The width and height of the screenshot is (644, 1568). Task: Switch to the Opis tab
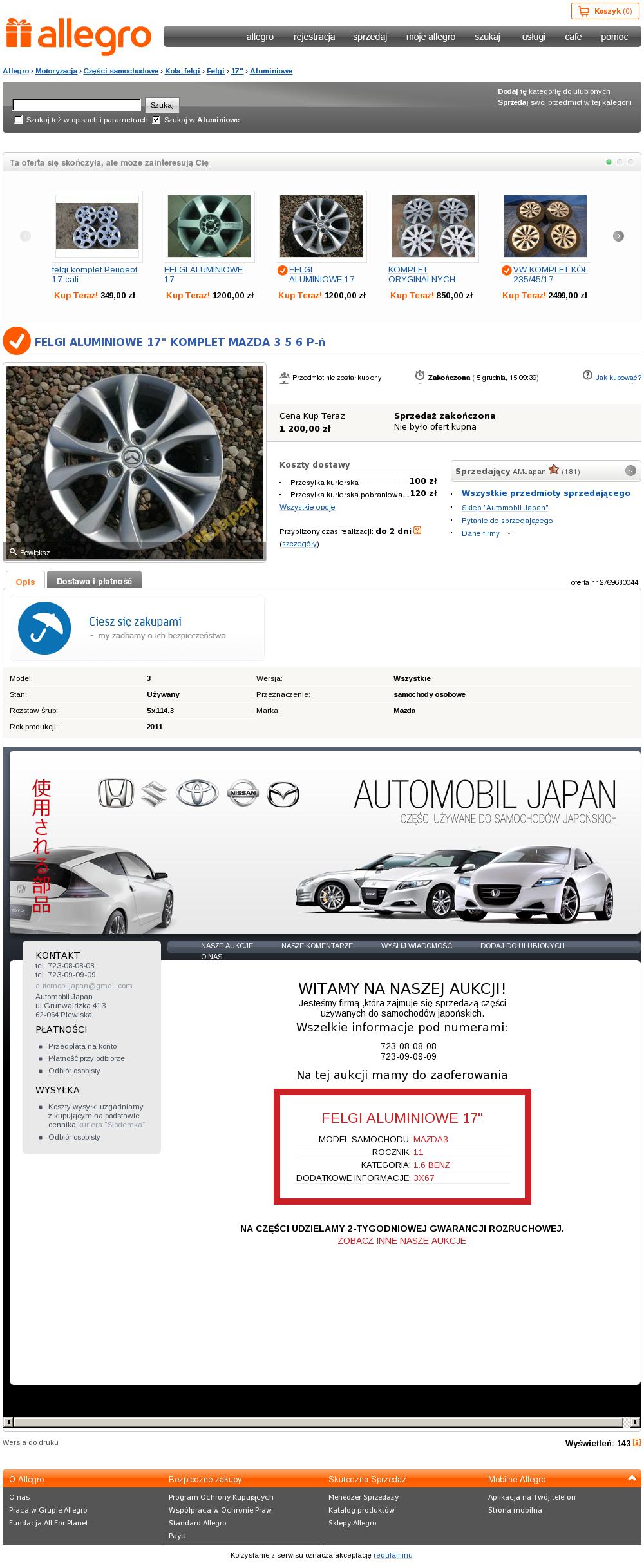click(26, 581)
